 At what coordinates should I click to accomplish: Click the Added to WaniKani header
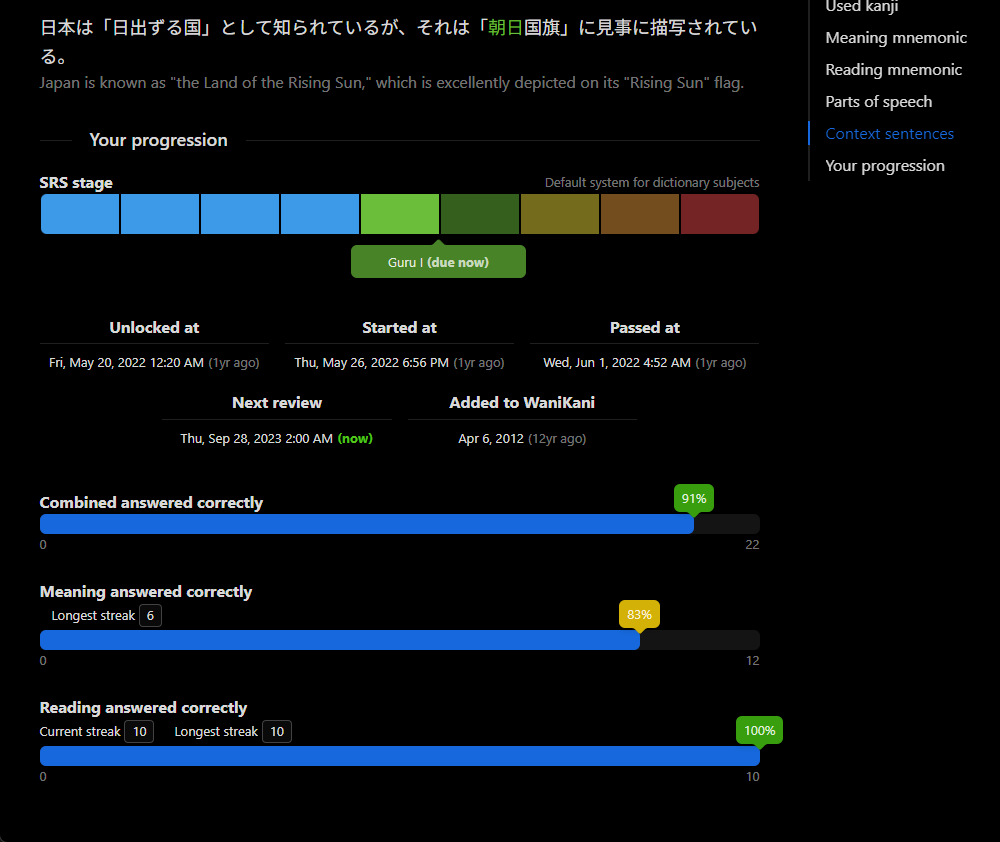click(x=522, y=403)
